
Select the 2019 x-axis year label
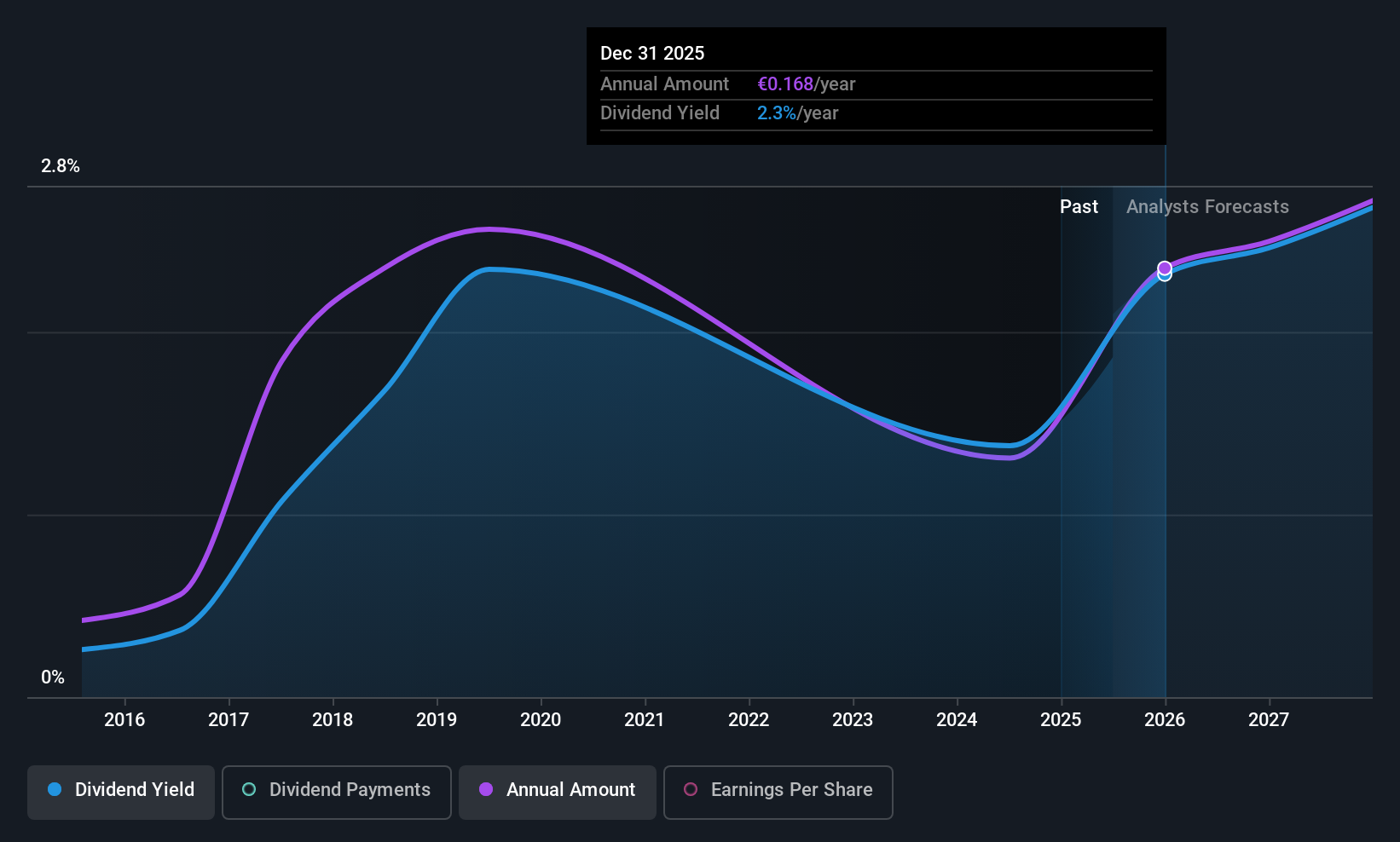[437, 719]
